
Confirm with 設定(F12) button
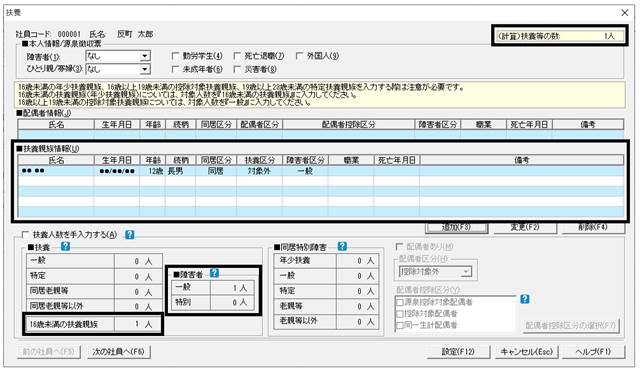(458, 352)
